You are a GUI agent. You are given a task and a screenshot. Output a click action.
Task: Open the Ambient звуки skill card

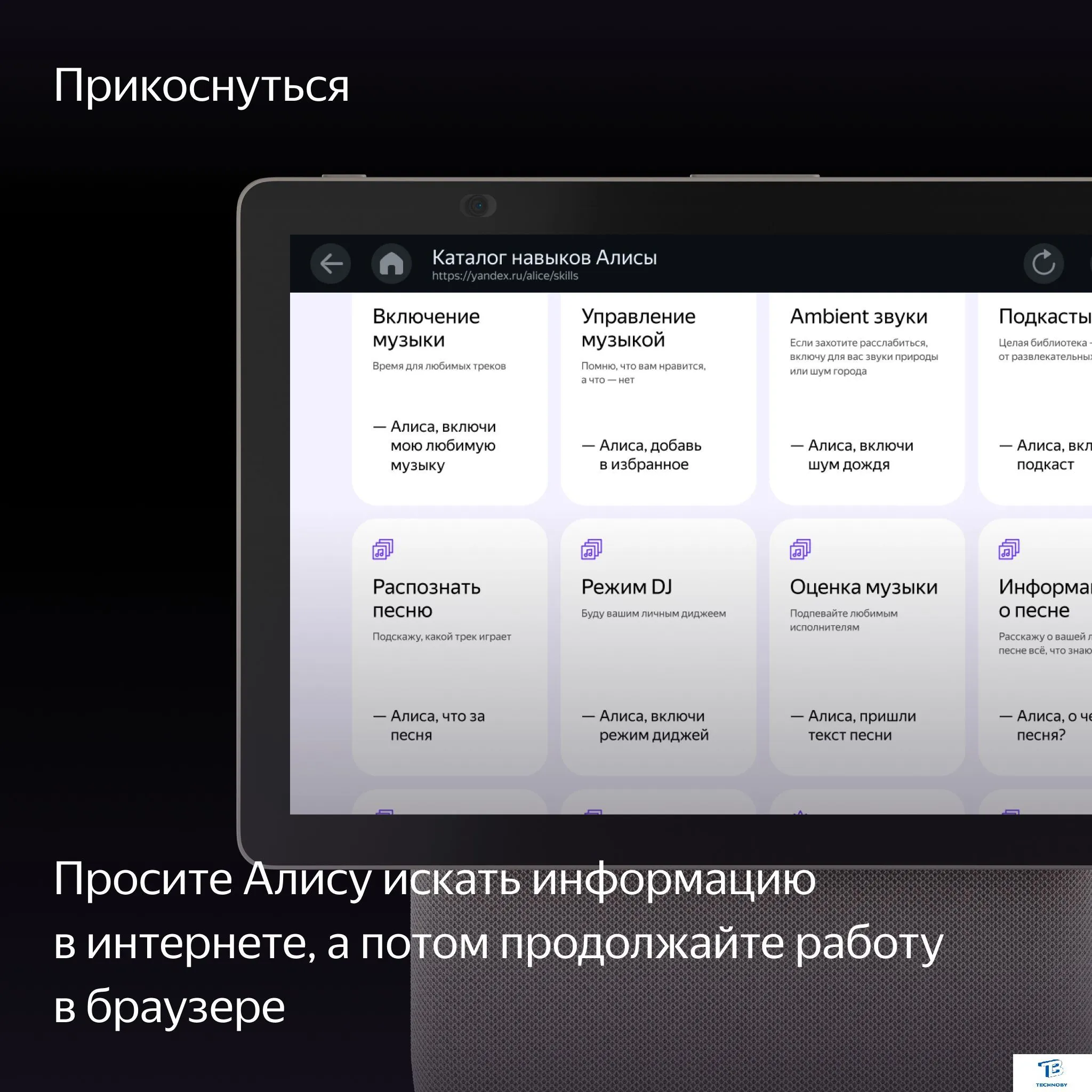click(x=867, y=398)
